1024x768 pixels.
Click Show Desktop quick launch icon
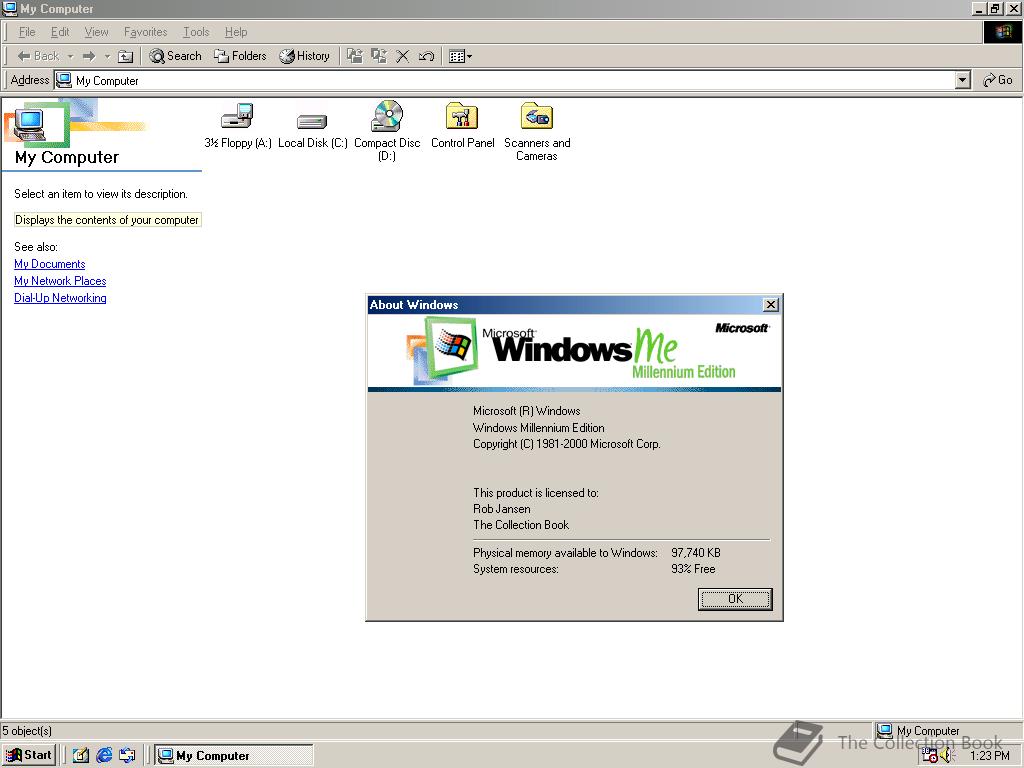tap(80, 756)
